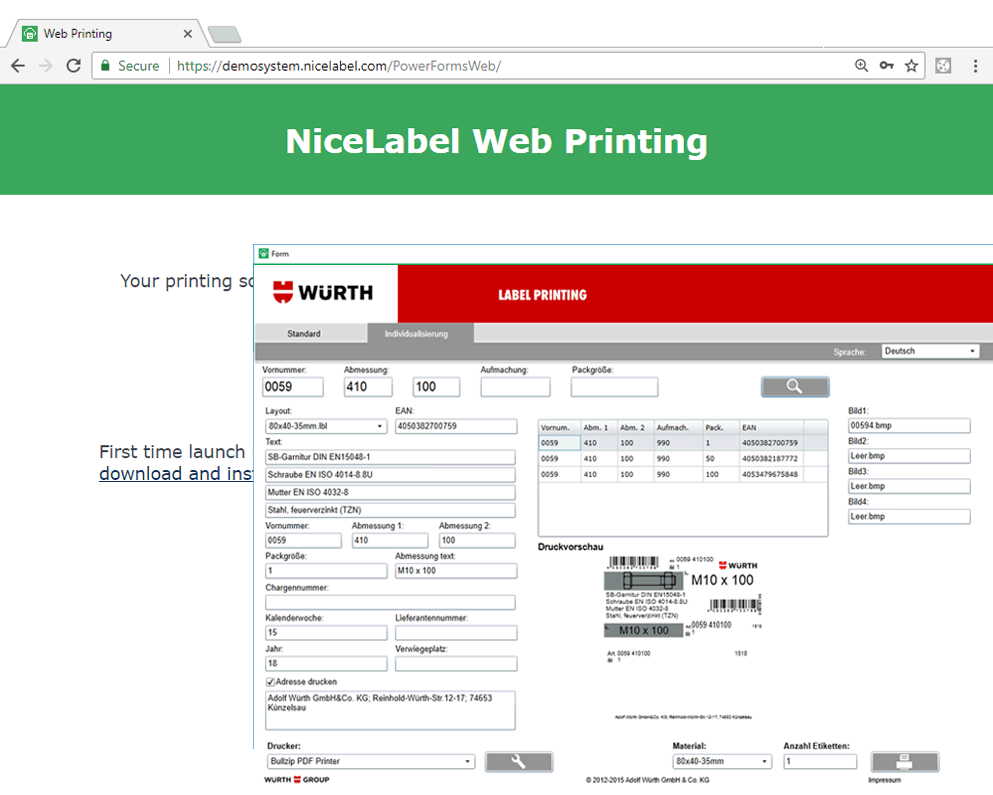The width and height of the screenshot is (993, 795).
Task: Click the Vornum. column header
Action: (559, 428)
